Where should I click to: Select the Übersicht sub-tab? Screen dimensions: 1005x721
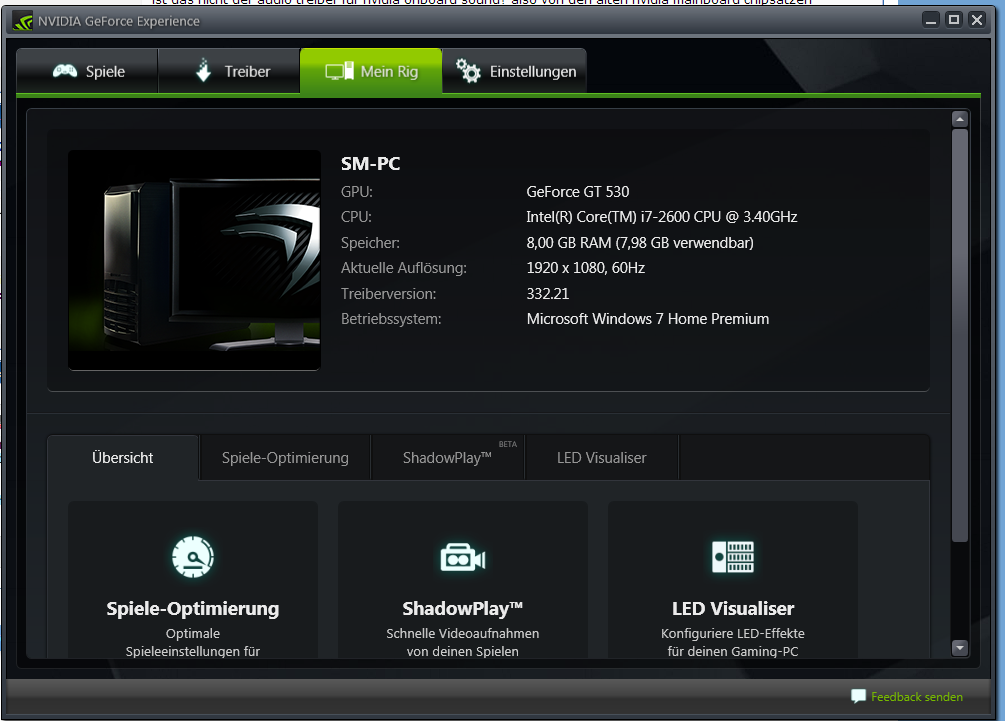123,458
